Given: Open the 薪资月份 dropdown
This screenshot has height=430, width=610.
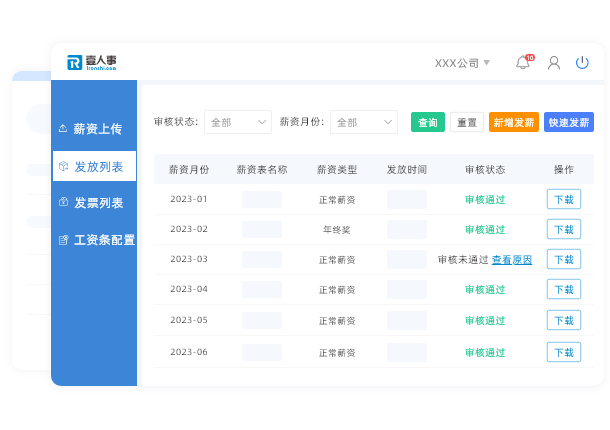Looking at the screenshot, I should [x=364, y=122].
